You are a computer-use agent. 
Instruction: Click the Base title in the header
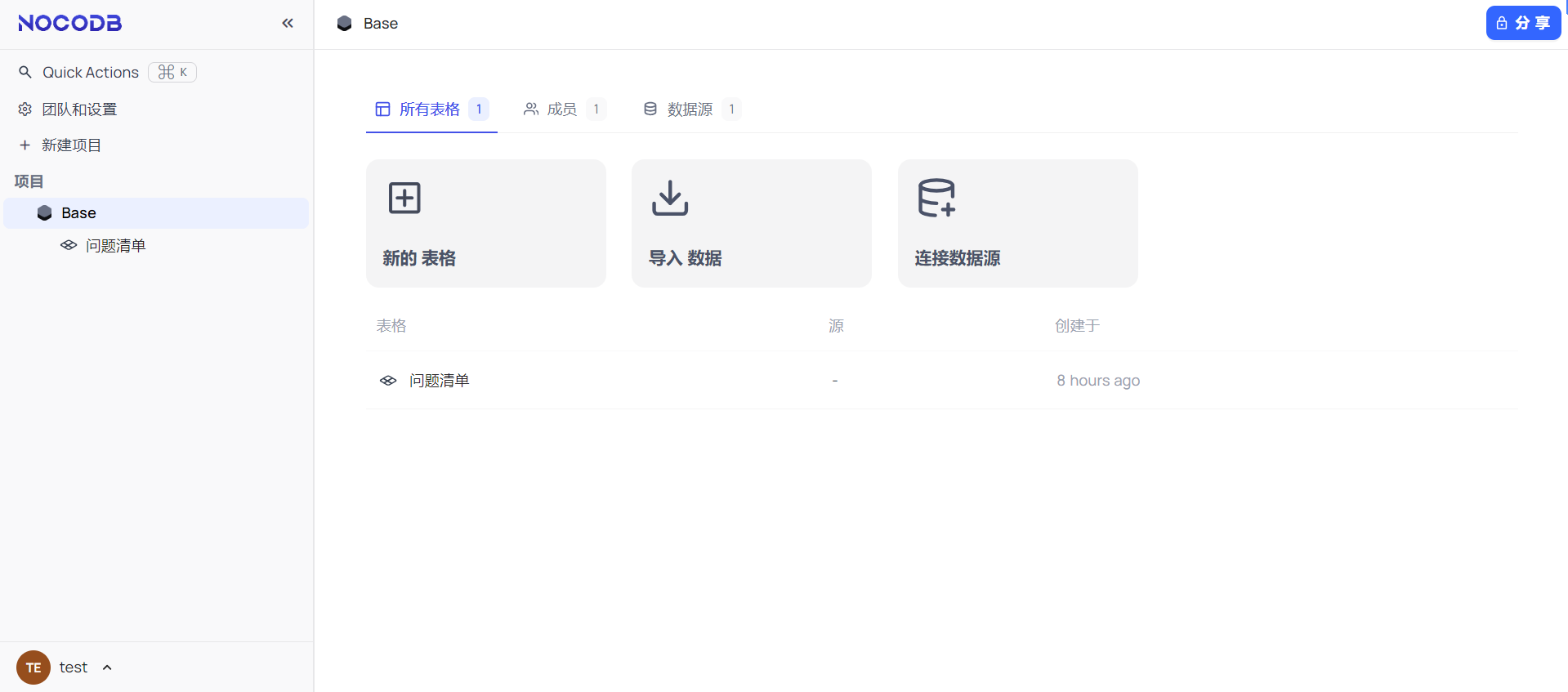(381, 24)
